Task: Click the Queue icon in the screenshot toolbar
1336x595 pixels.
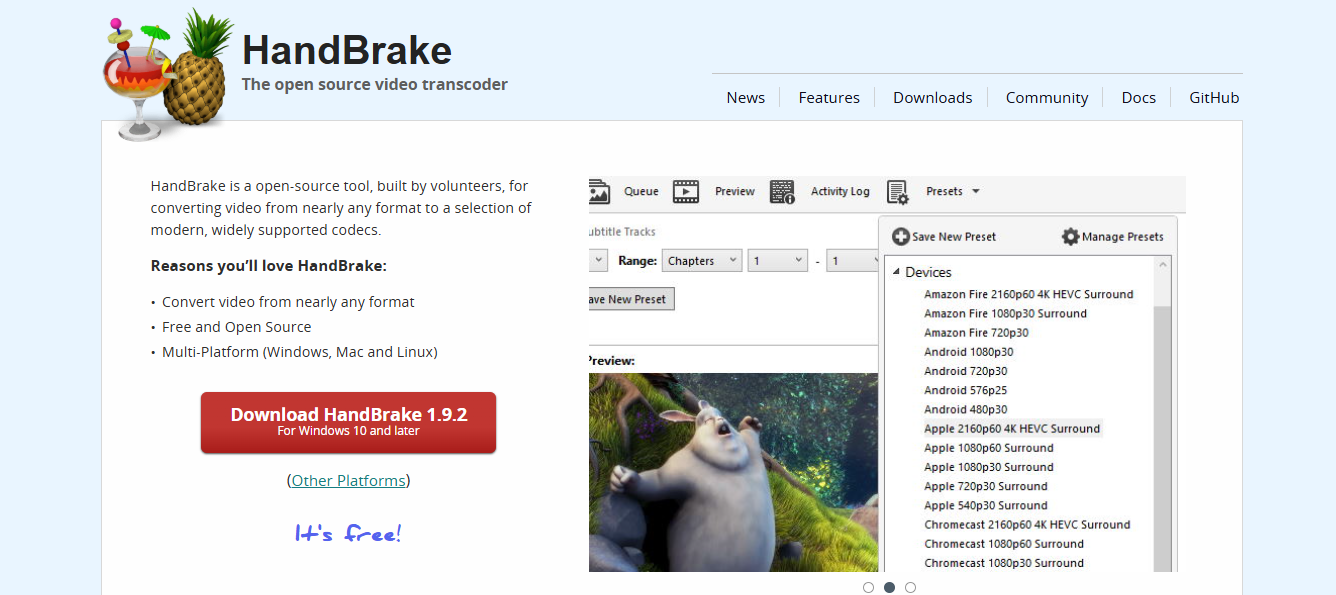Action: tap(599, 192)
